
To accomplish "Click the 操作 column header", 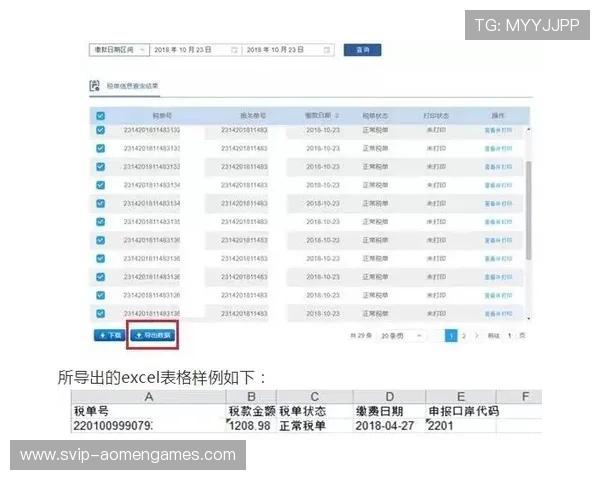I will pyautogui.click(x=498, y=116).
